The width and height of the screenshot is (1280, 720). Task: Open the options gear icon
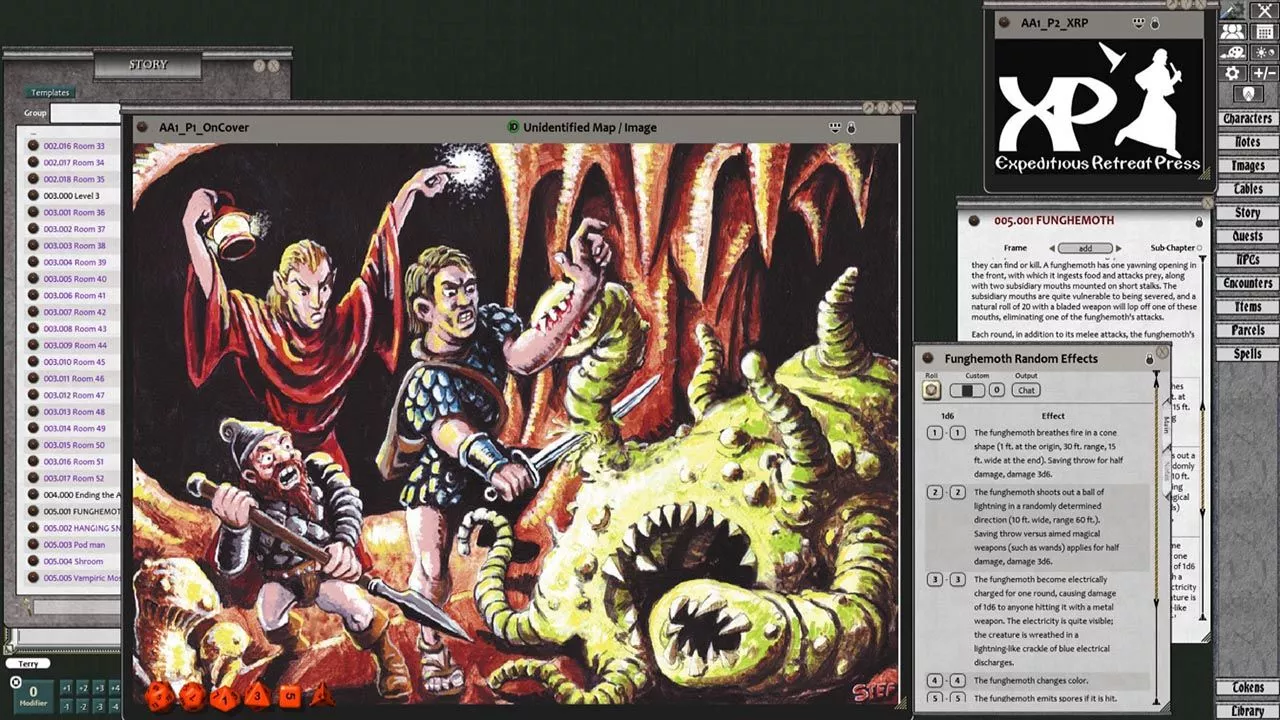1232,73
